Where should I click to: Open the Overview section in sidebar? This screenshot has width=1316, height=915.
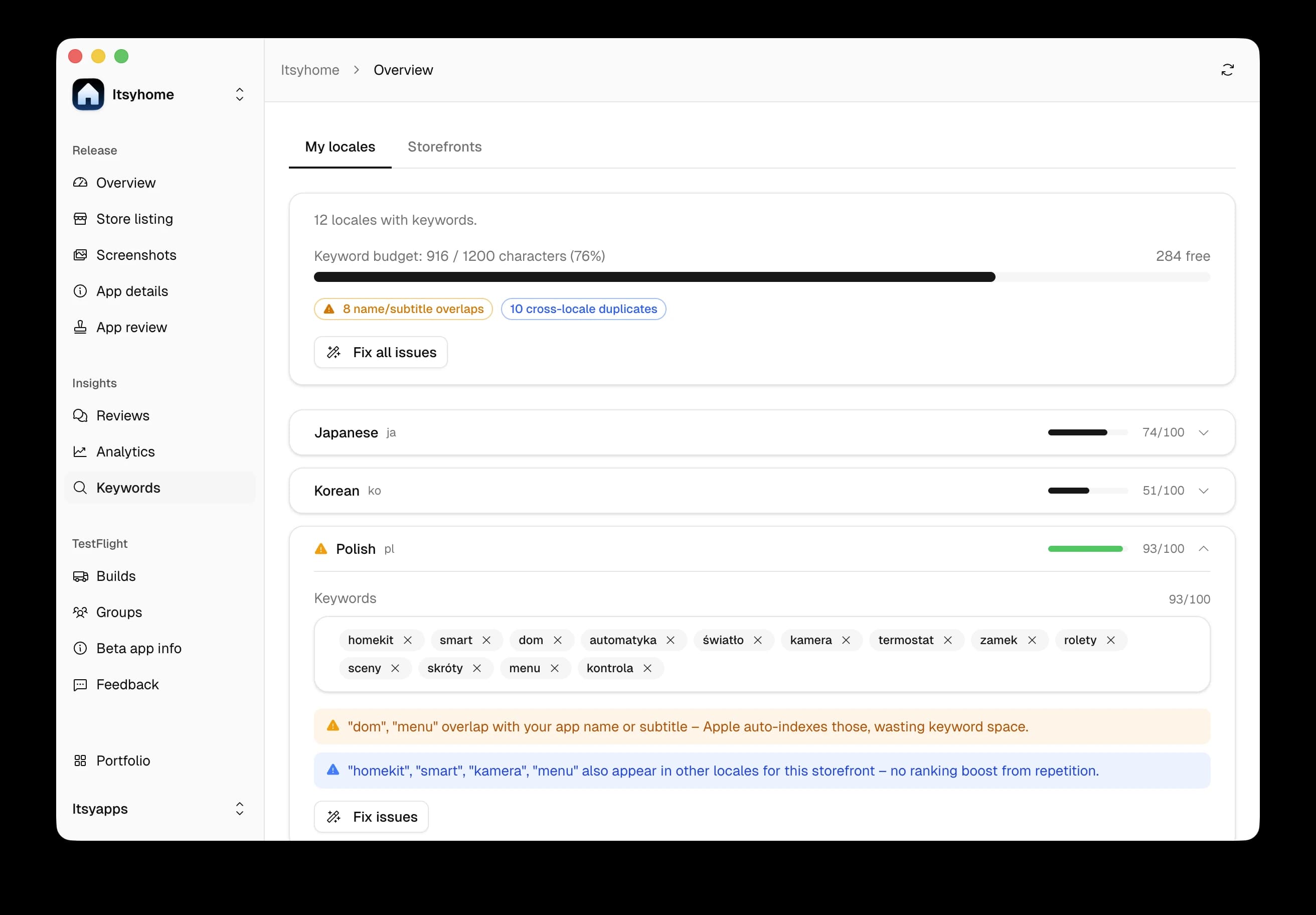pyautogui.click(x=125, y=182)
